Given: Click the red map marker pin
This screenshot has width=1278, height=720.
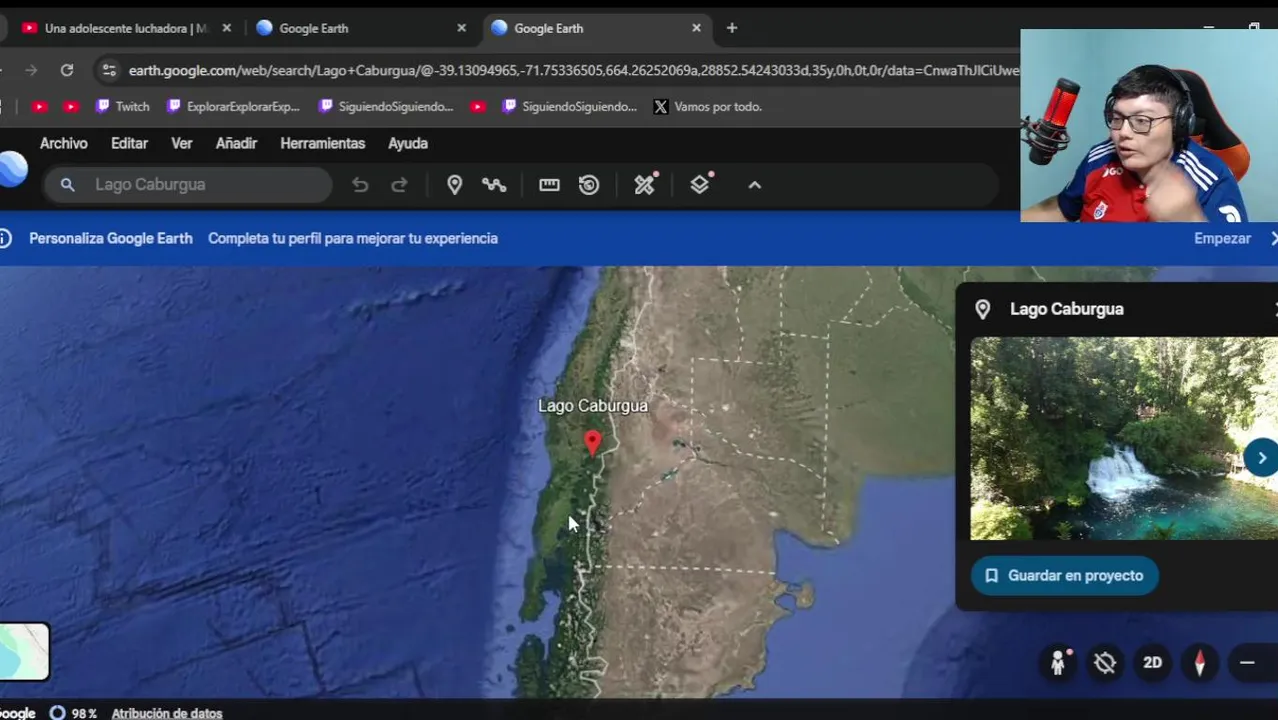Looking at the screenshot, I should (x=593, y=443).
